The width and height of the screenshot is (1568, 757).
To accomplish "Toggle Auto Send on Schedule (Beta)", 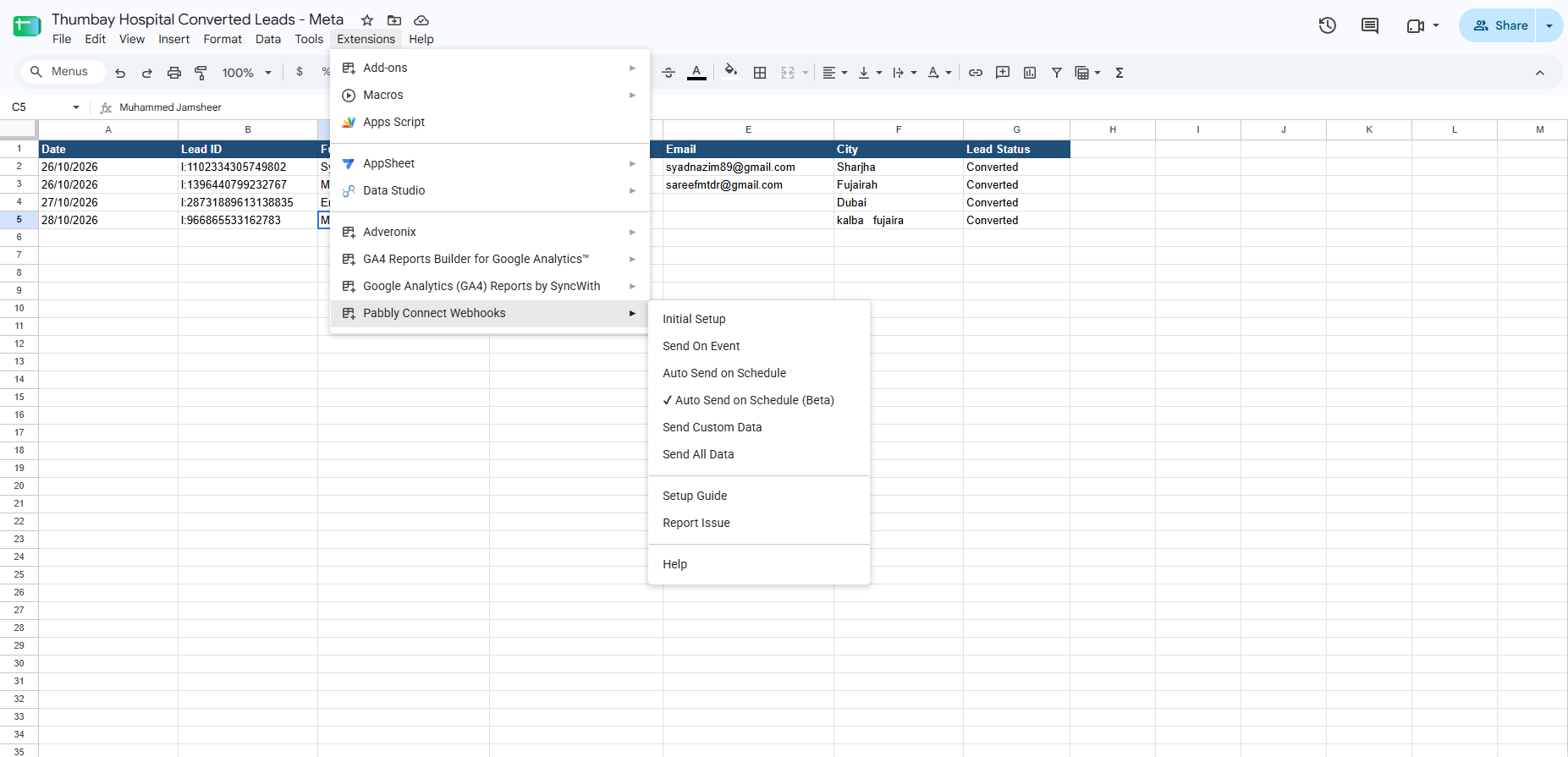I will (758, 400).
